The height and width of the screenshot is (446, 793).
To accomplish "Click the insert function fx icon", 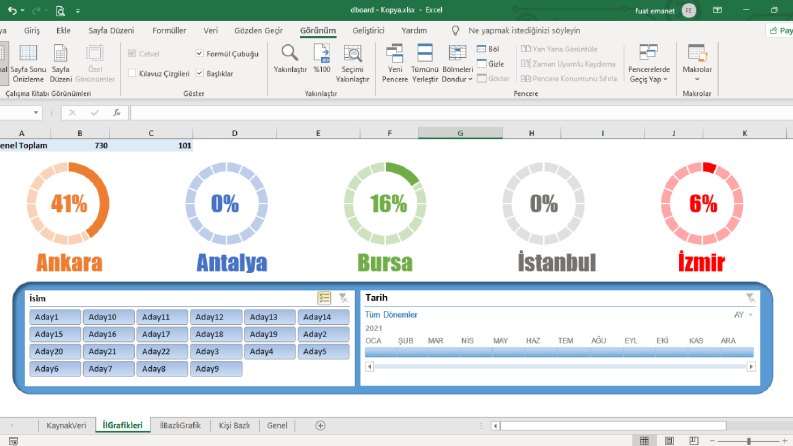I will [116, 112].
